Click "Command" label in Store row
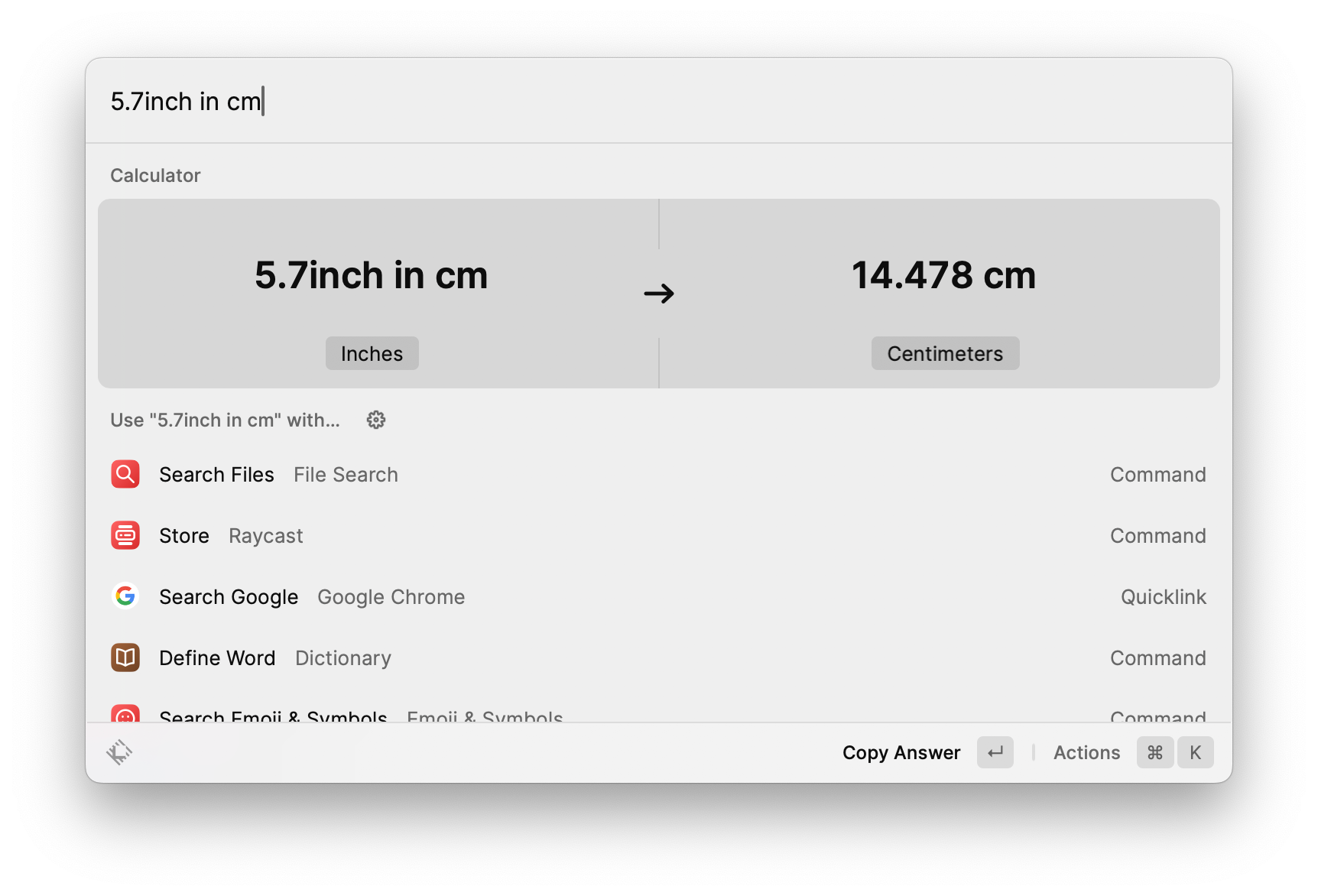Screen dimensions: 1318x896 pos(1157,536)
